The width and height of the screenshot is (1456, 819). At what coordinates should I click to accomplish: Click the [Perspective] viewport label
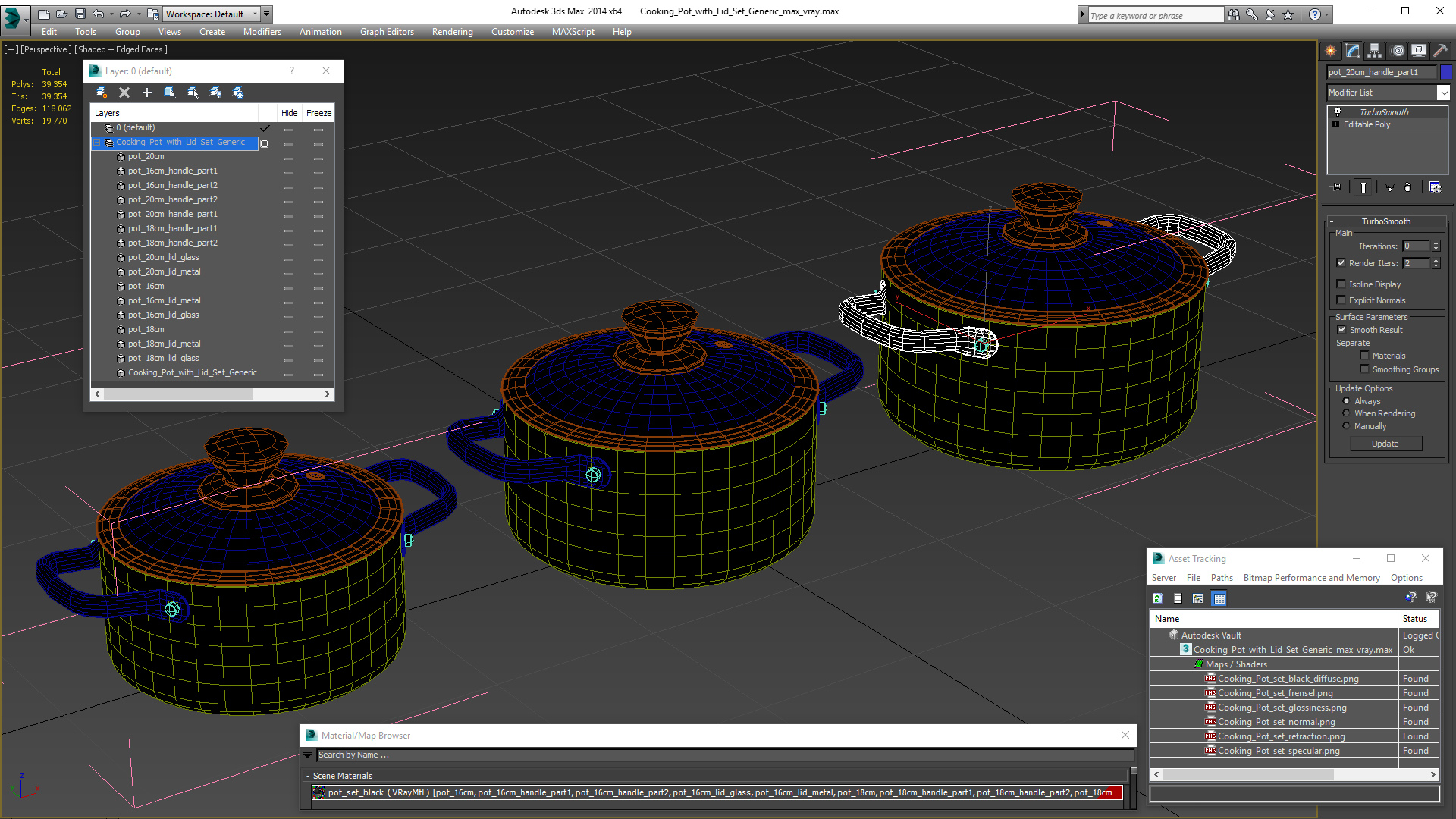pos(46,49)
